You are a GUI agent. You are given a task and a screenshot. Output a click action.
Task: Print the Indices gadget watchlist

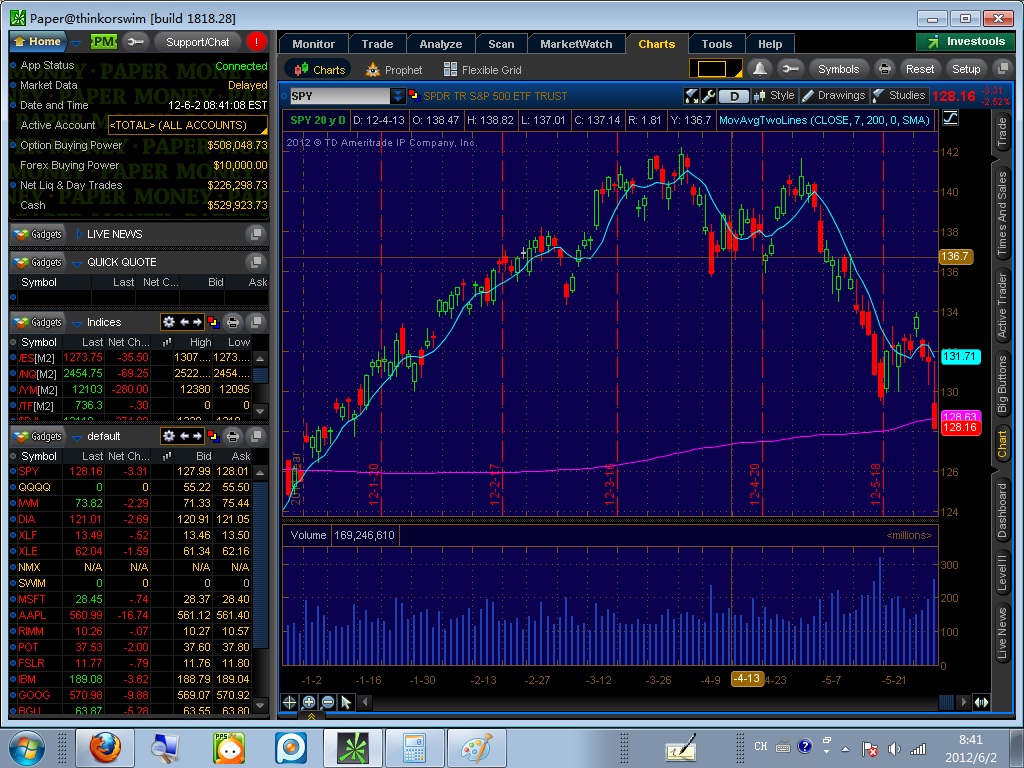coord(232,322)
